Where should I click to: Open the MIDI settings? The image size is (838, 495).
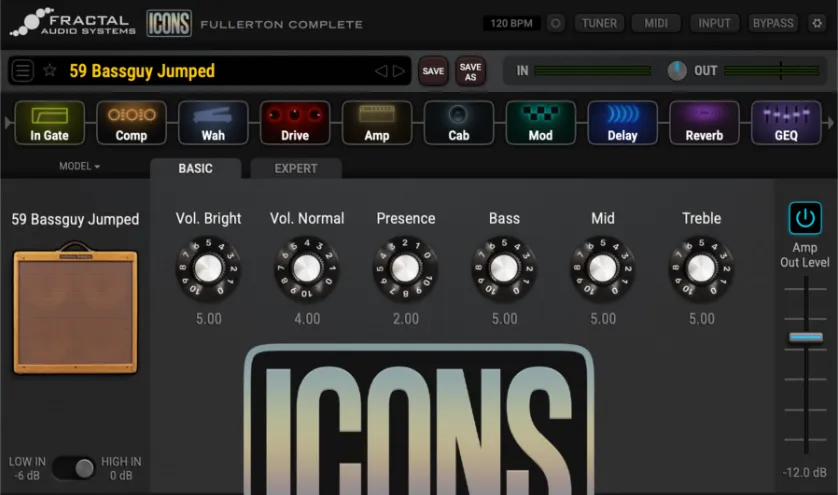(656, 23)
